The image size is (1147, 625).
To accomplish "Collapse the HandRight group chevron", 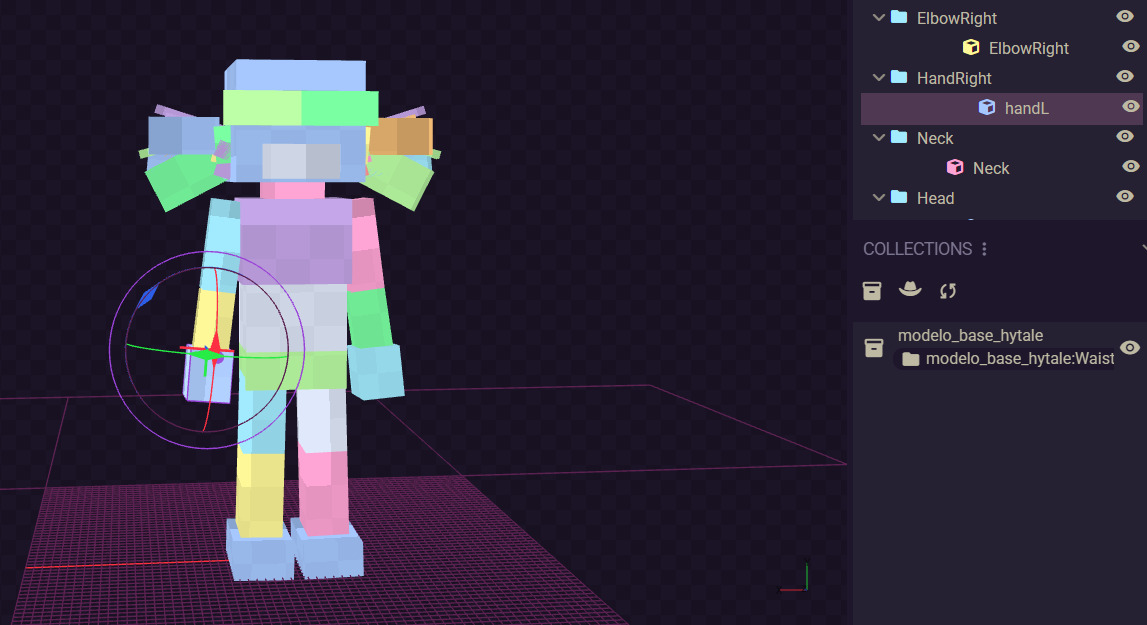I will [879, 77].
